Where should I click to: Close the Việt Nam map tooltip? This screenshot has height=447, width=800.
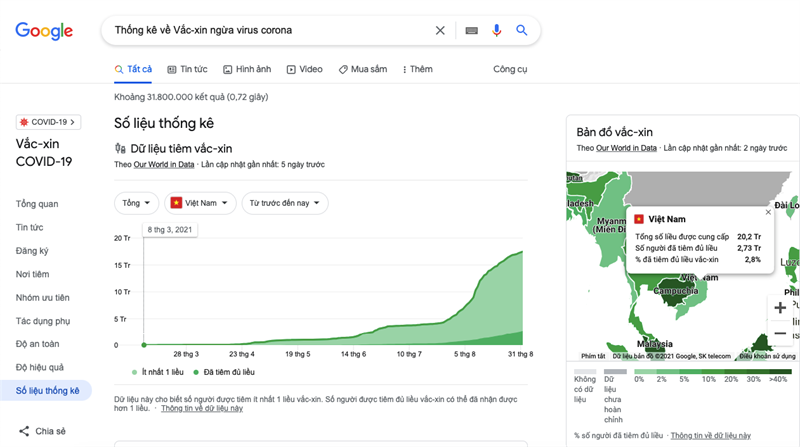(x=768, y=212)
